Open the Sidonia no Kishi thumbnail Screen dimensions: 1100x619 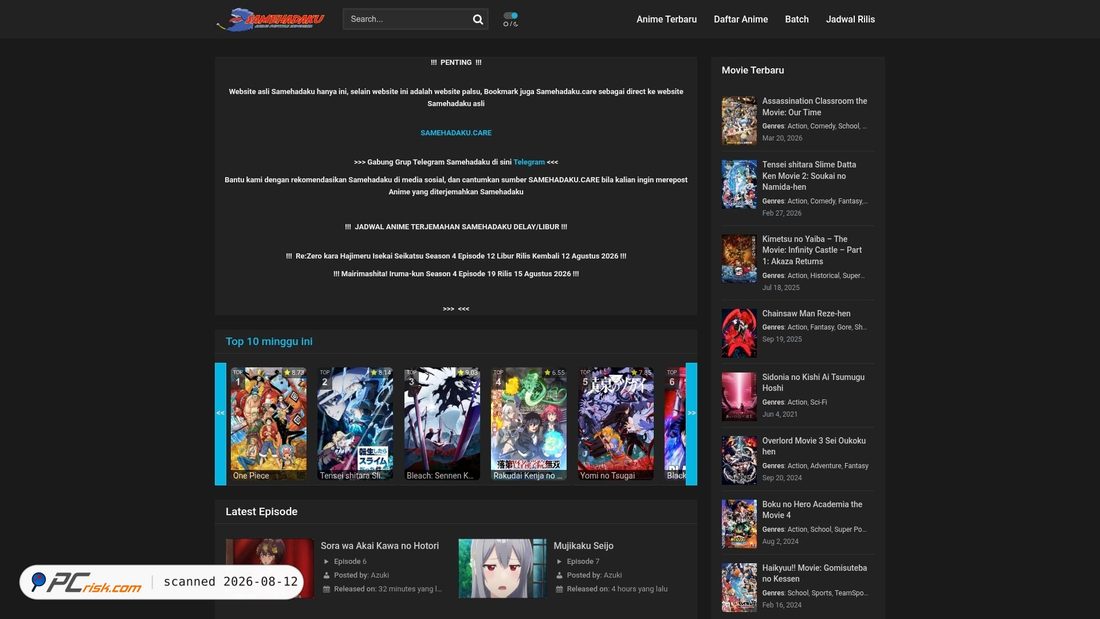(739, 397)
